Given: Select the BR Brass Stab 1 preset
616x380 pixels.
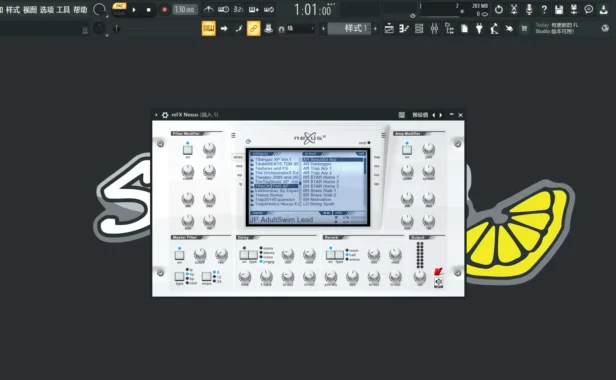Looking at the screenshot, I should click(319, 191).
